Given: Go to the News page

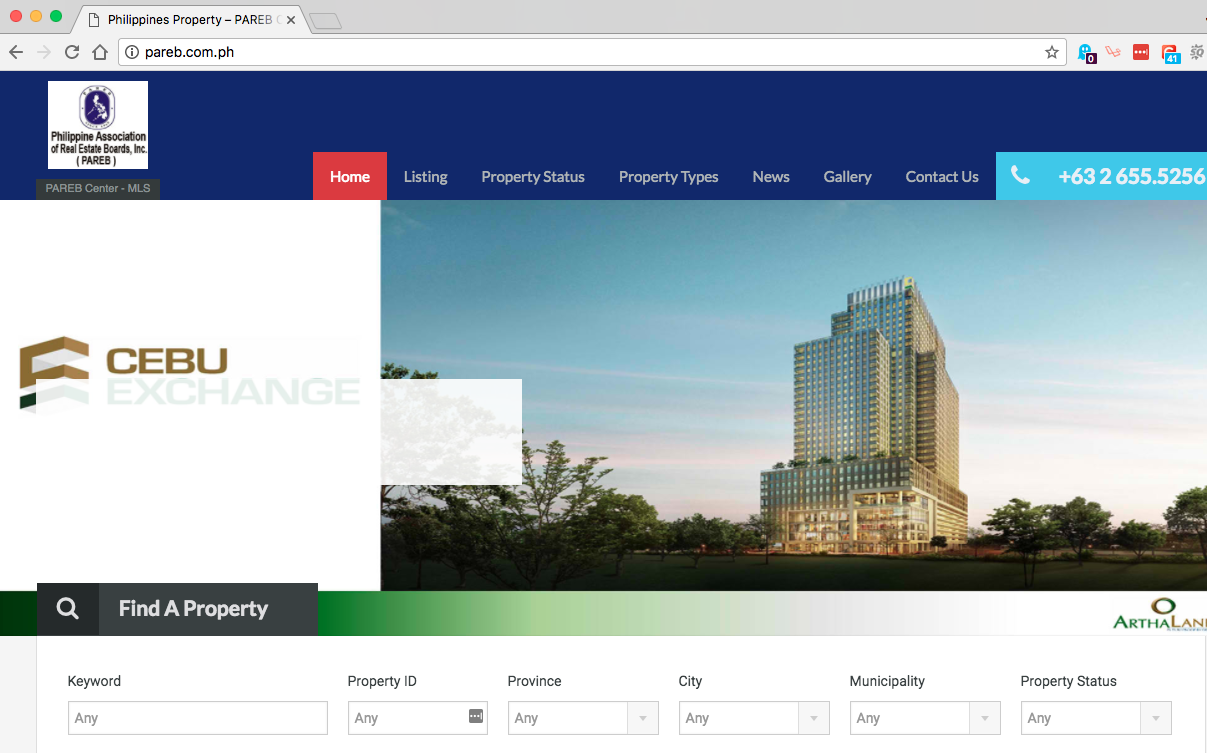Looking at the screenshot, I should pyautogui.click(x=771, y=176).
